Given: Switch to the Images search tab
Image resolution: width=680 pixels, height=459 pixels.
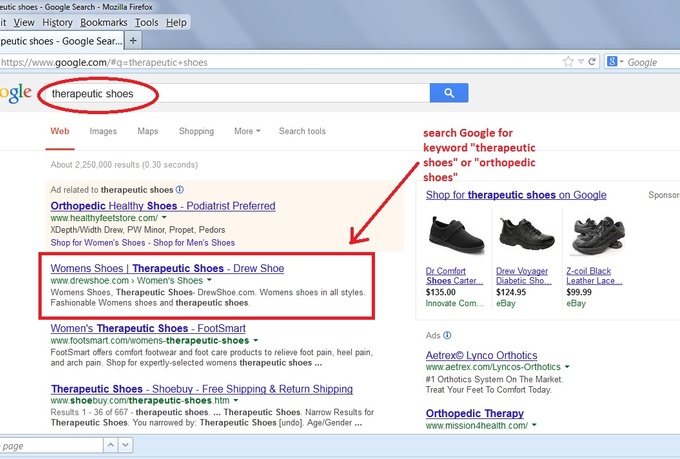Looking at the screenshot, I should (103, 131).
